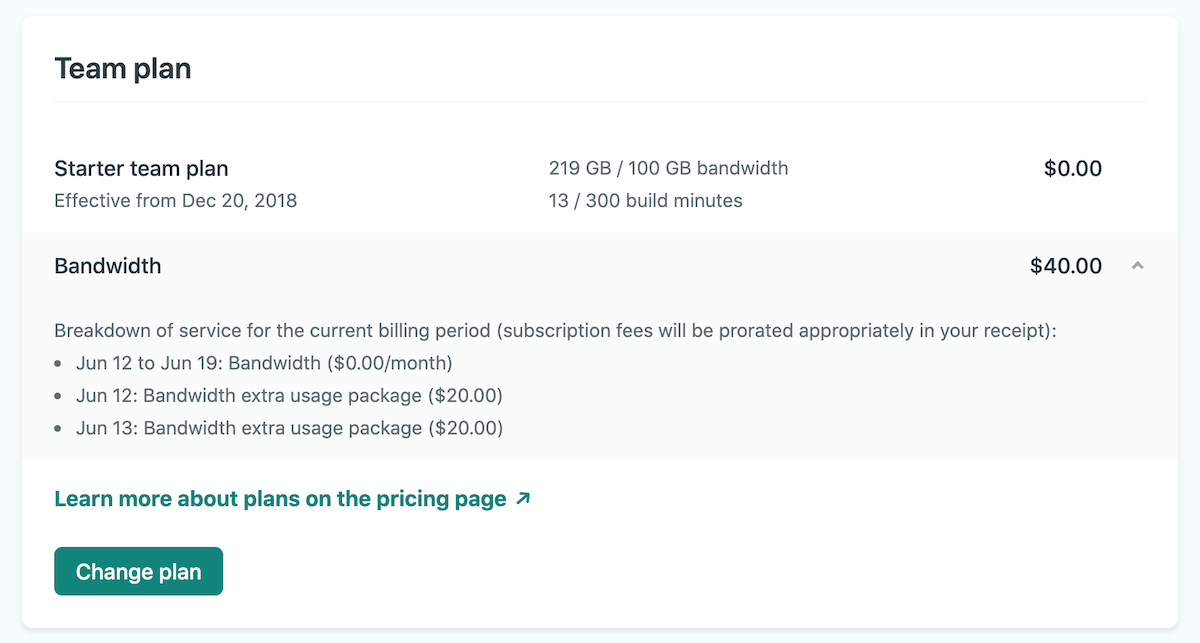This screenshot has width=1200, height=643.
Task: Click the external link arrow icon
Action: 522,498
